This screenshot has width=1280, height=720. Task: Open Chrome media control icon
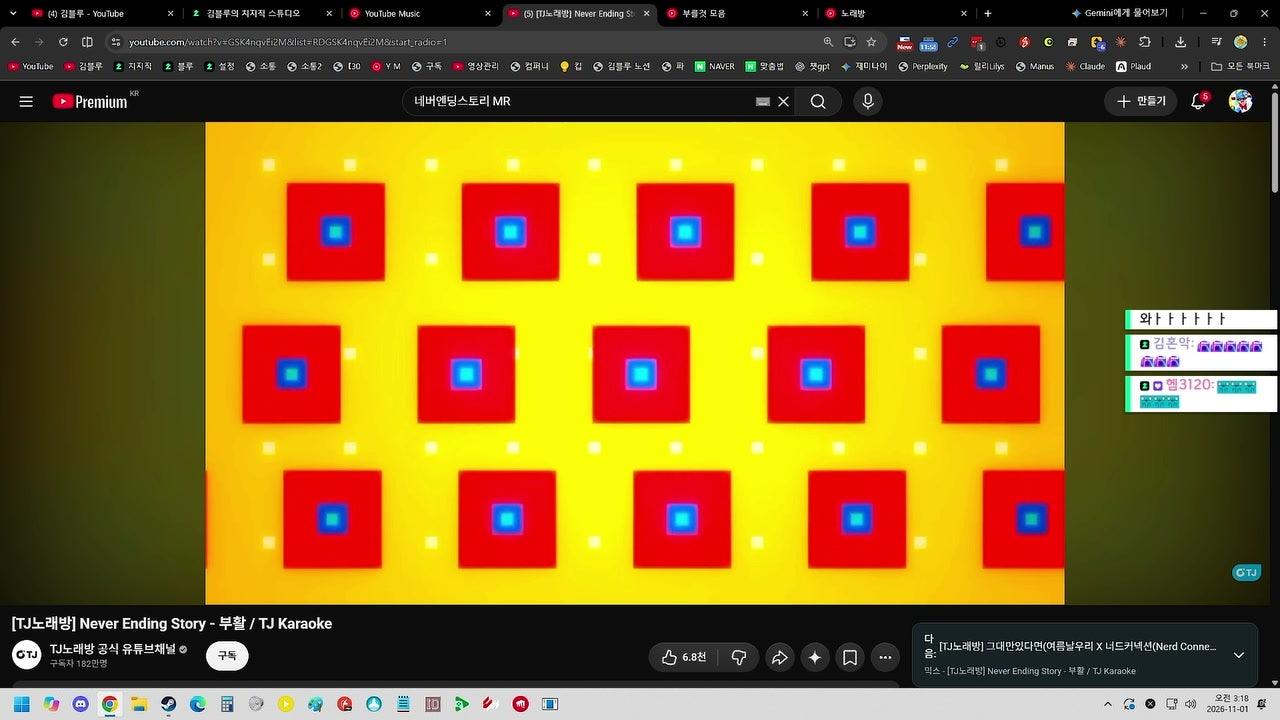pyautogui.click(x=1216, y=42)
